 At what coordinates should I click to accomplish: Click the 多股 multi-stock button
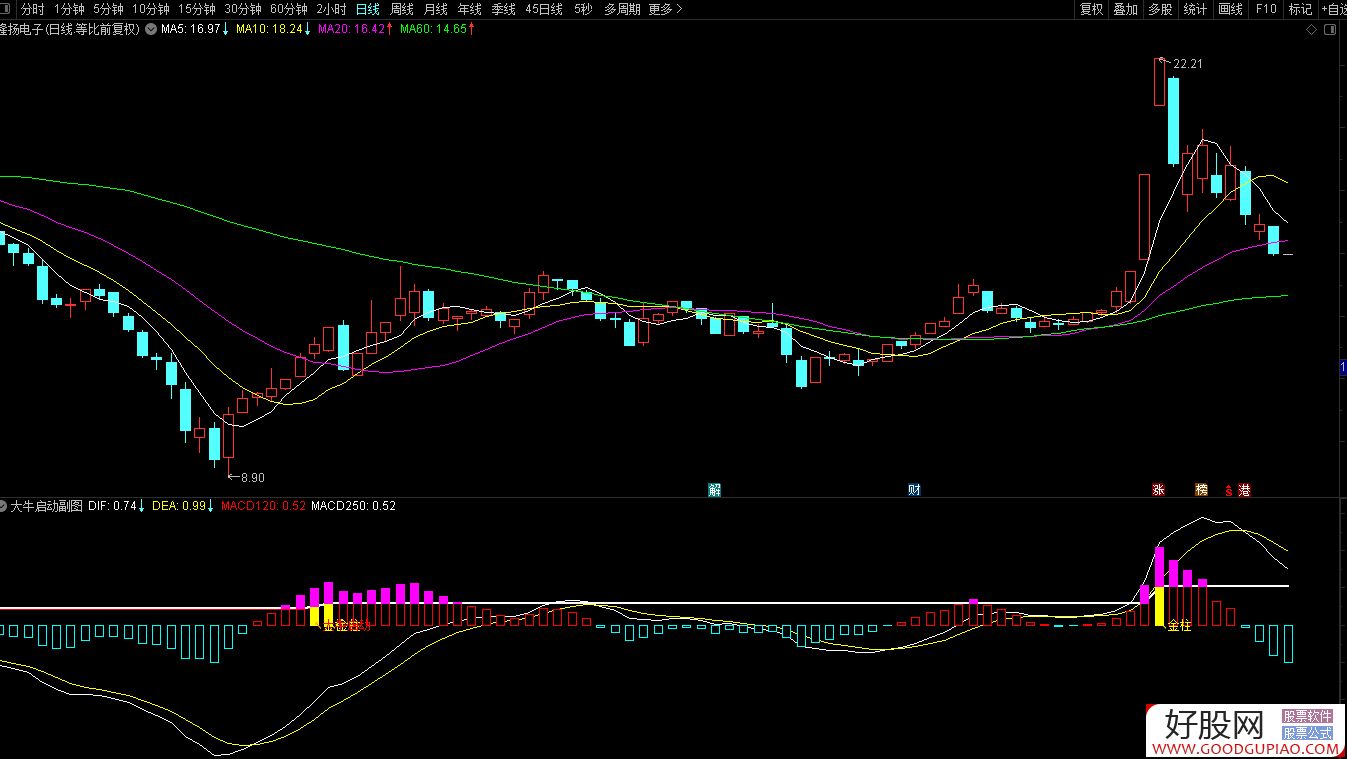(x=1160, y=9)
